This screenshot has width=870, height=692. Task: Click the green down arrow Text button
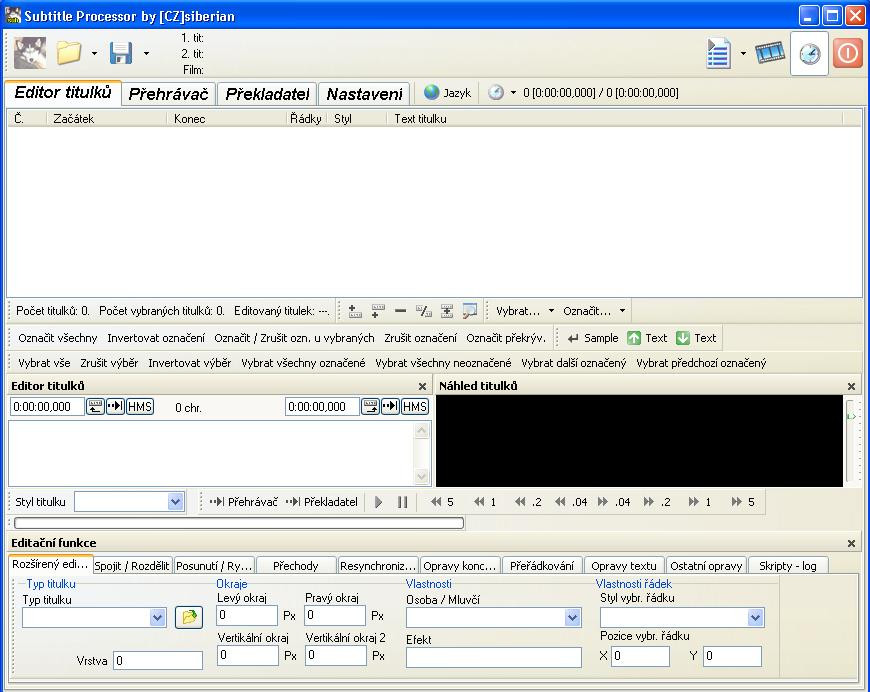[x=696, y=338]
